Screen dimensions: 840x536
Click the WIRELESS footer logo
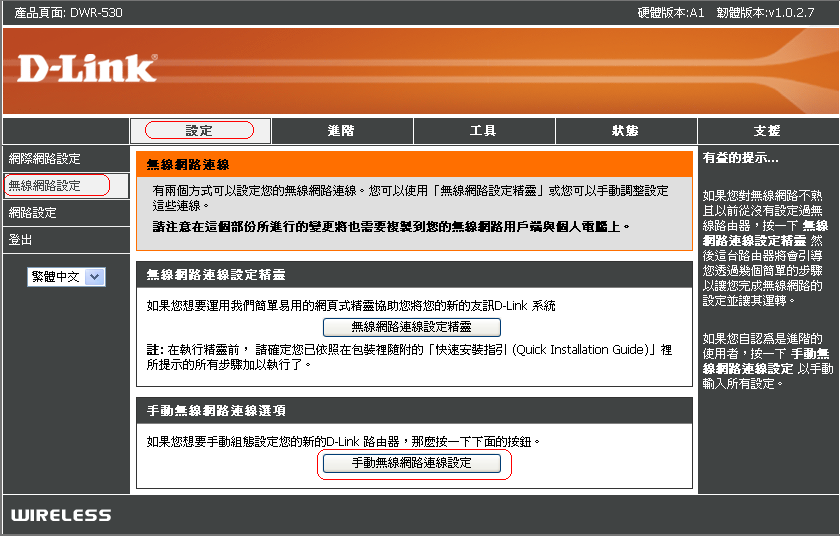click(x=61, y=515)
